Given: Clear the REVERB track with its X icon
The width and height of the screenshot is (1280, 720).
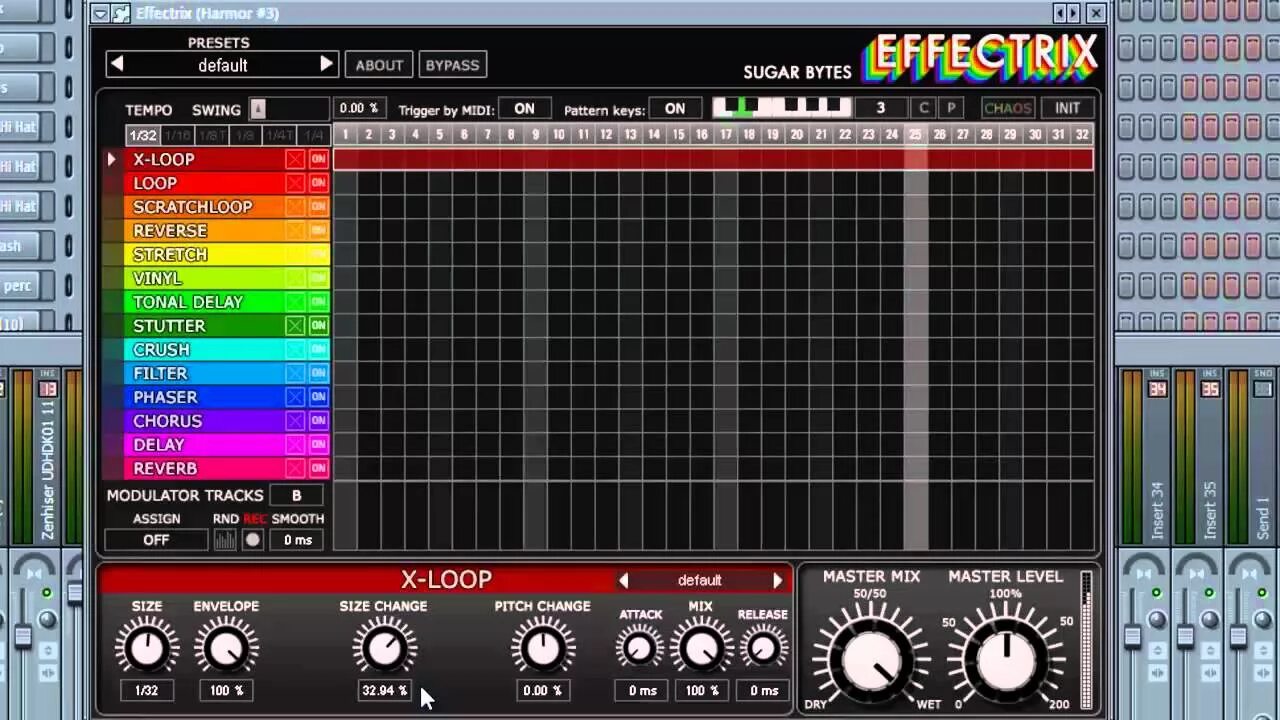Looking at the screenshot, I should tap(295, 468).
